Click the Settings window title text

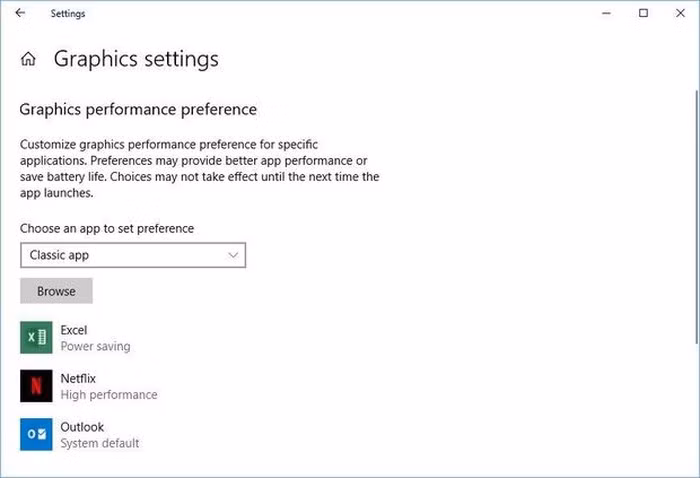(68, 14)
